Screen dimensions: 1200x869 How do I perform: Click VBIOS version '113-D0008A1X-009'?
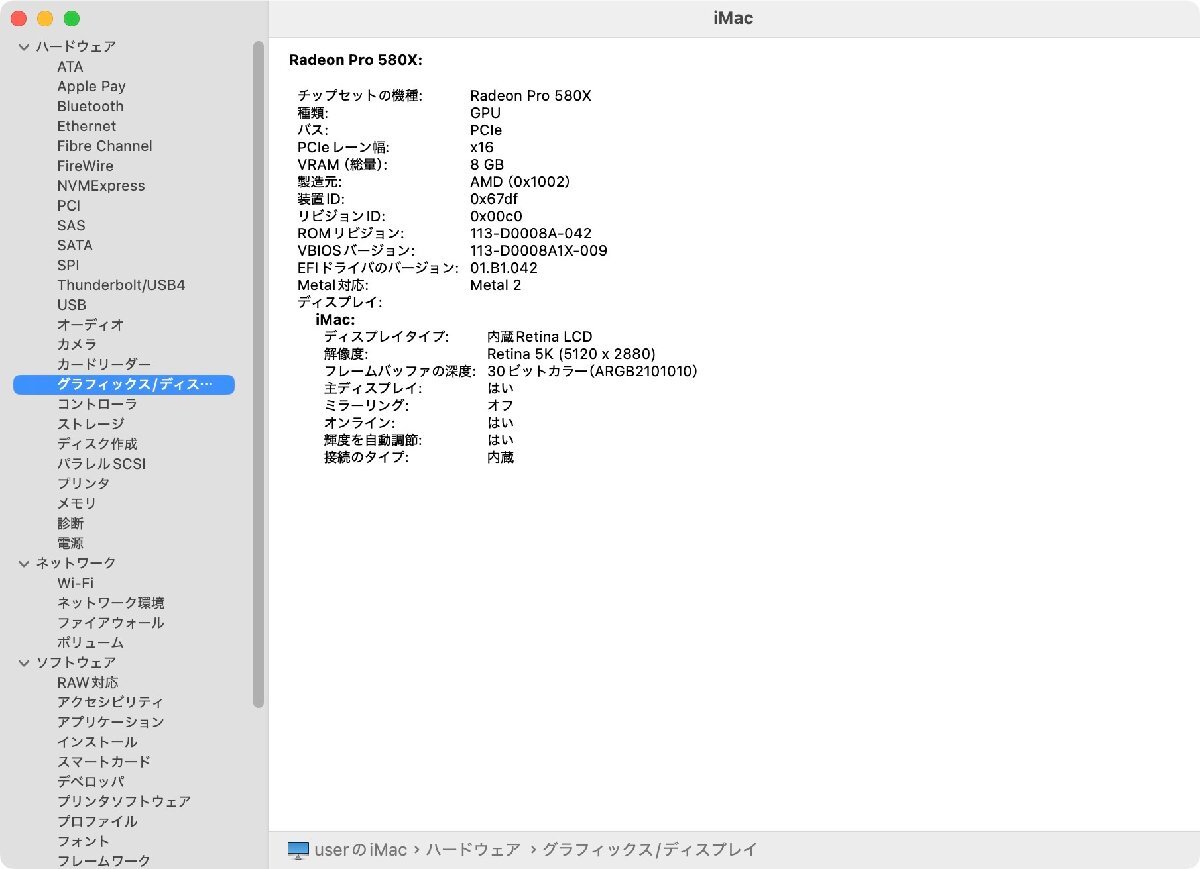click(539, 251)
